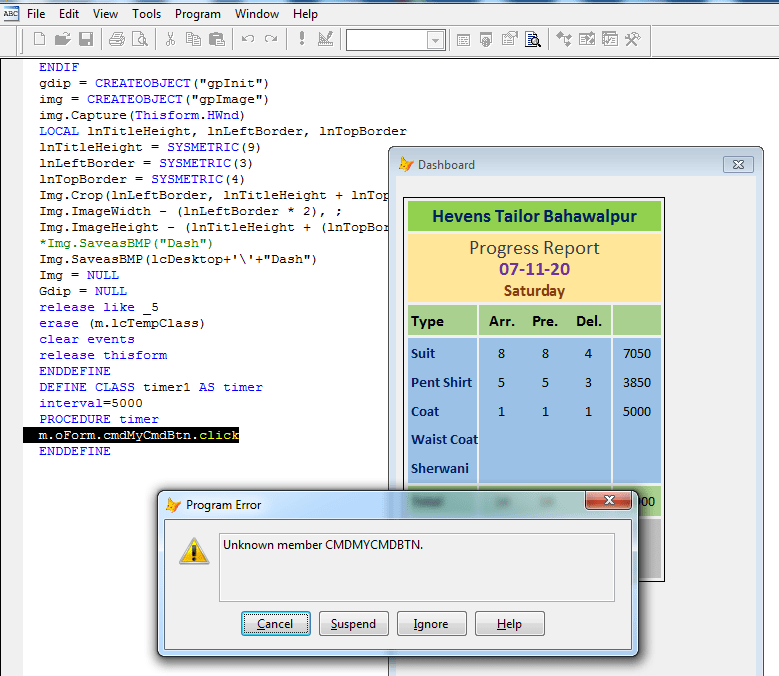
Task: Click the 'Pent Shirt' row label
Action: click(441, 382)
